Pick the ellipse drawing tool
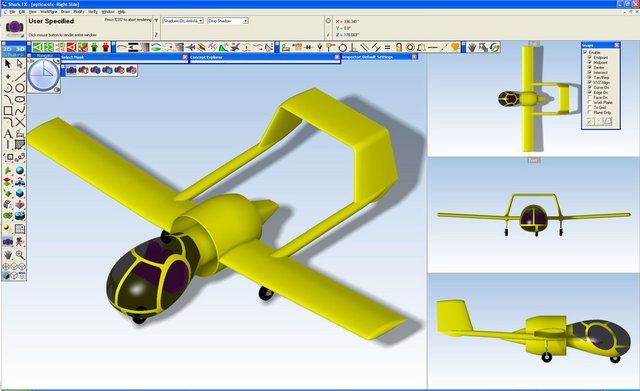The image size is (640, 391). pos(20,99)
